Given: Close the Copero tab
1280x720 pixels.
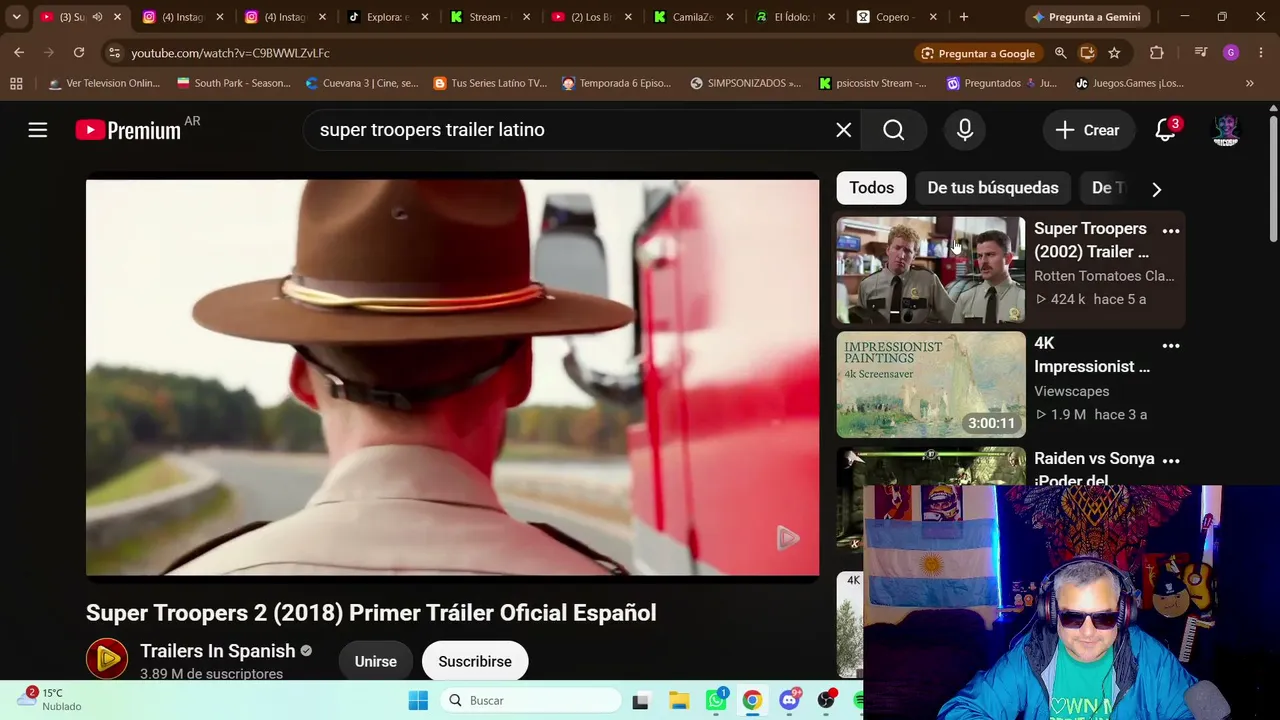Looking at the screenshot, I should (x=933, y=17).
